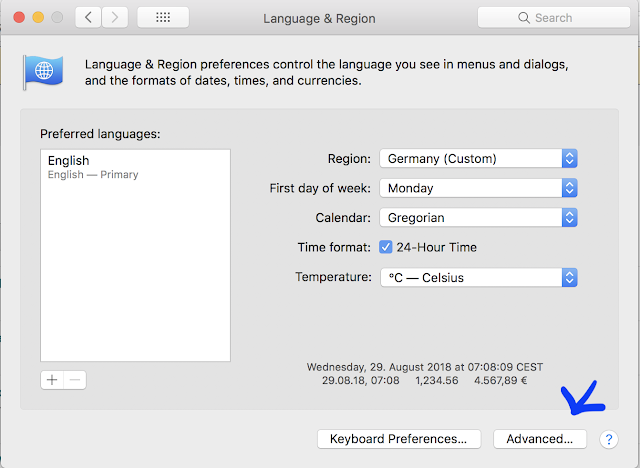Expand the First day of week dropdown

coord(478,188)
